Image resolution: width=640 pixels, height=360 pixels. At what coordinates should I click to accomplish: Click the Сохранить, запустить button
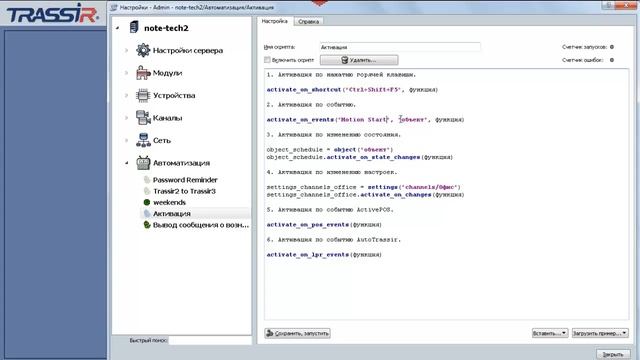[x=298, y=333]
